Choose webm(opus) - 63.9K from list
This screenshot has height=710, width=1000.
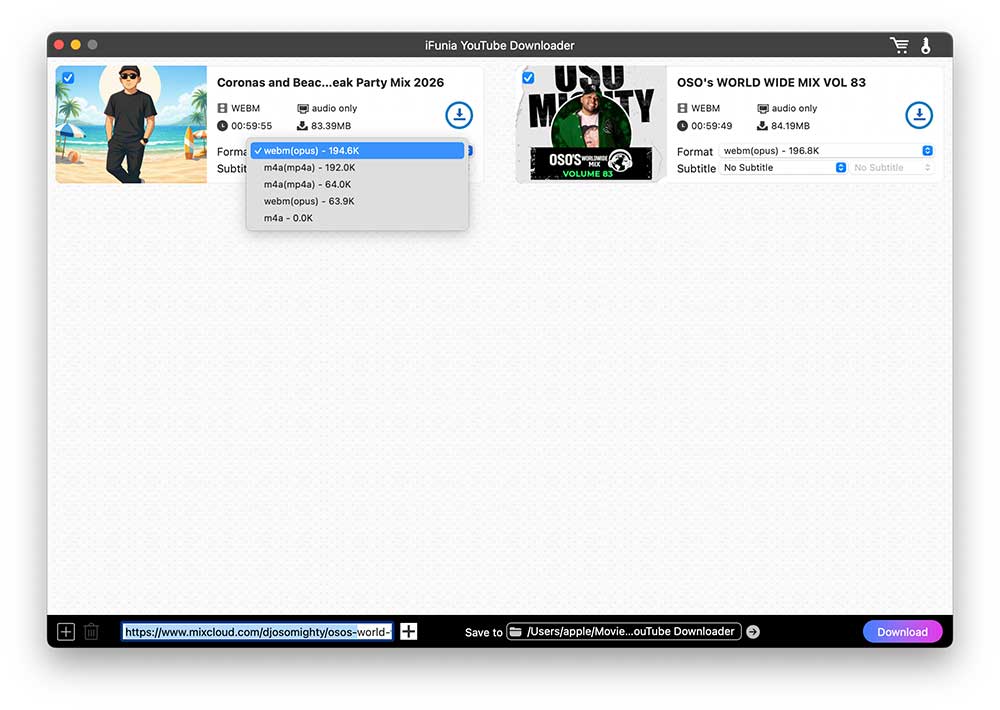pos(309,201)
